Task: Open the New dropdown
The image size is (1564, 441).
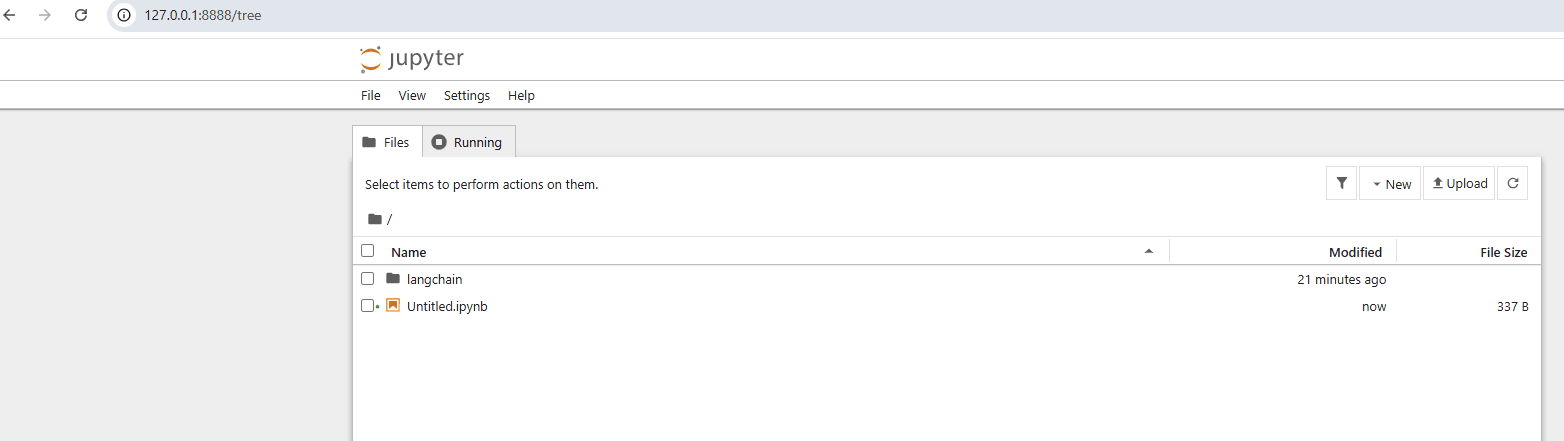Action: pyautogui.click(x=1390, y=184)
